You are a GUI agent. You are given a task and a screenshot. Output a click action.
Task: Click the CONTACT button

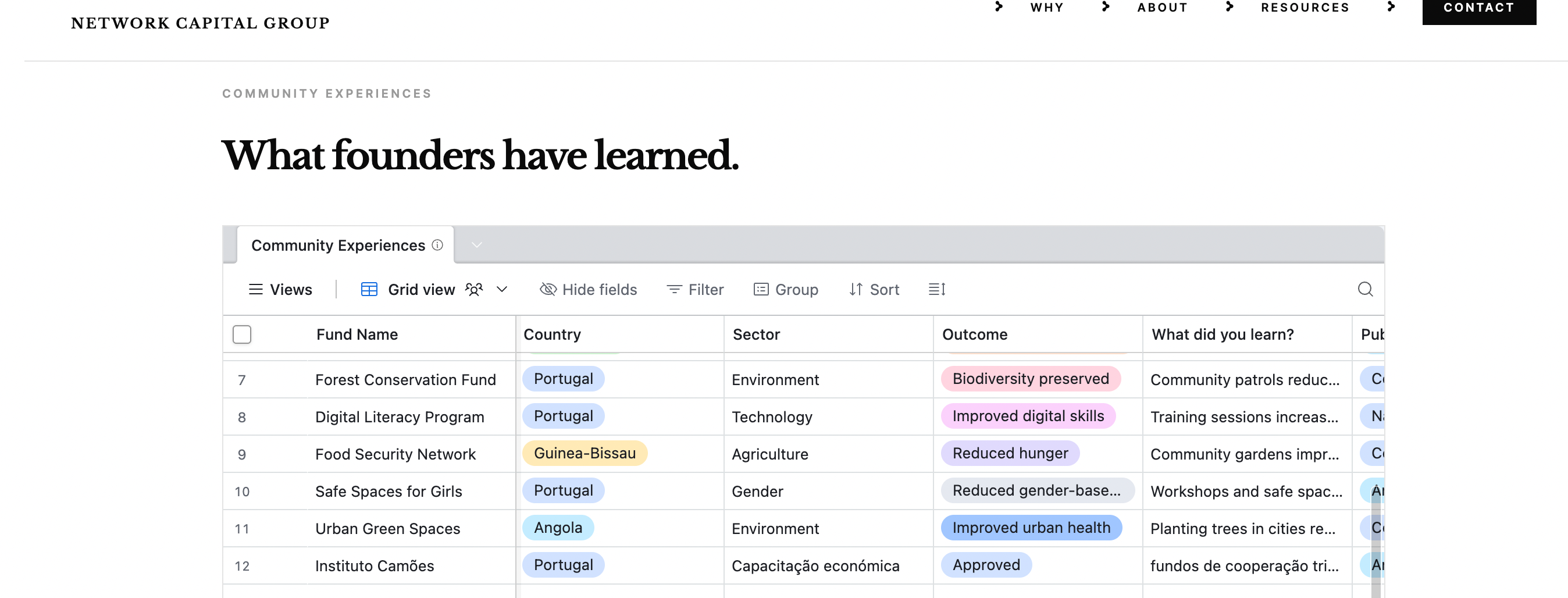(x=1478, y=9)
